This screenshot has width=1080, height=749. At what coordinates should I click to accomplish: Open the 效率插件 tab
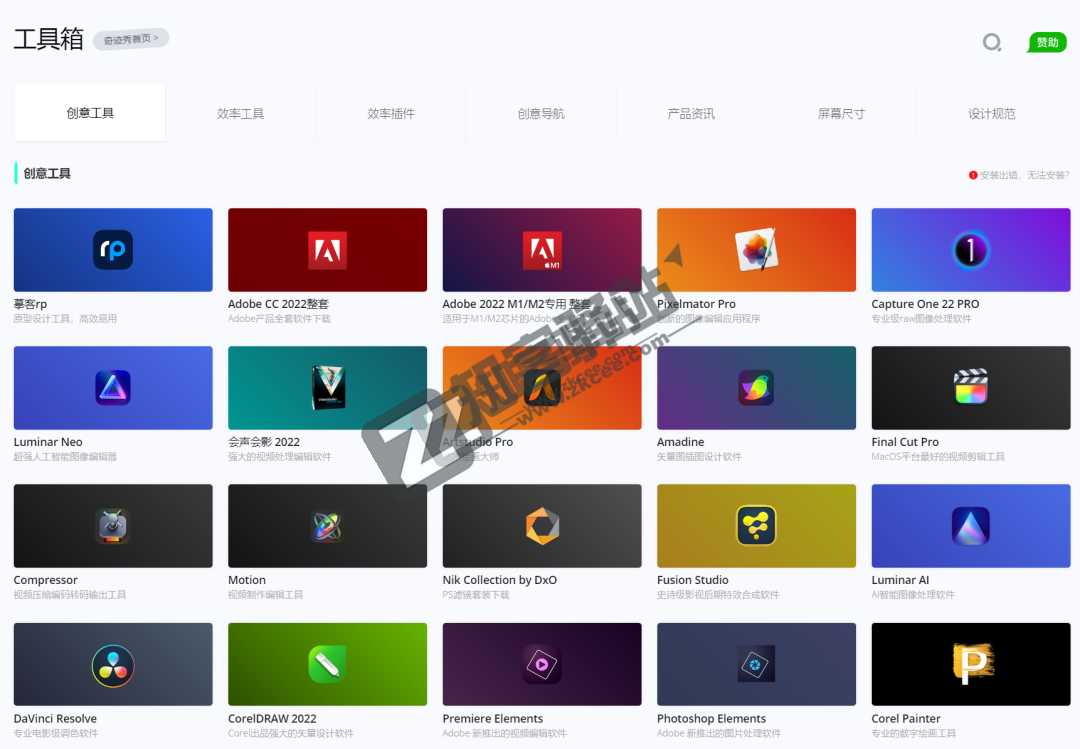(391, 114)
